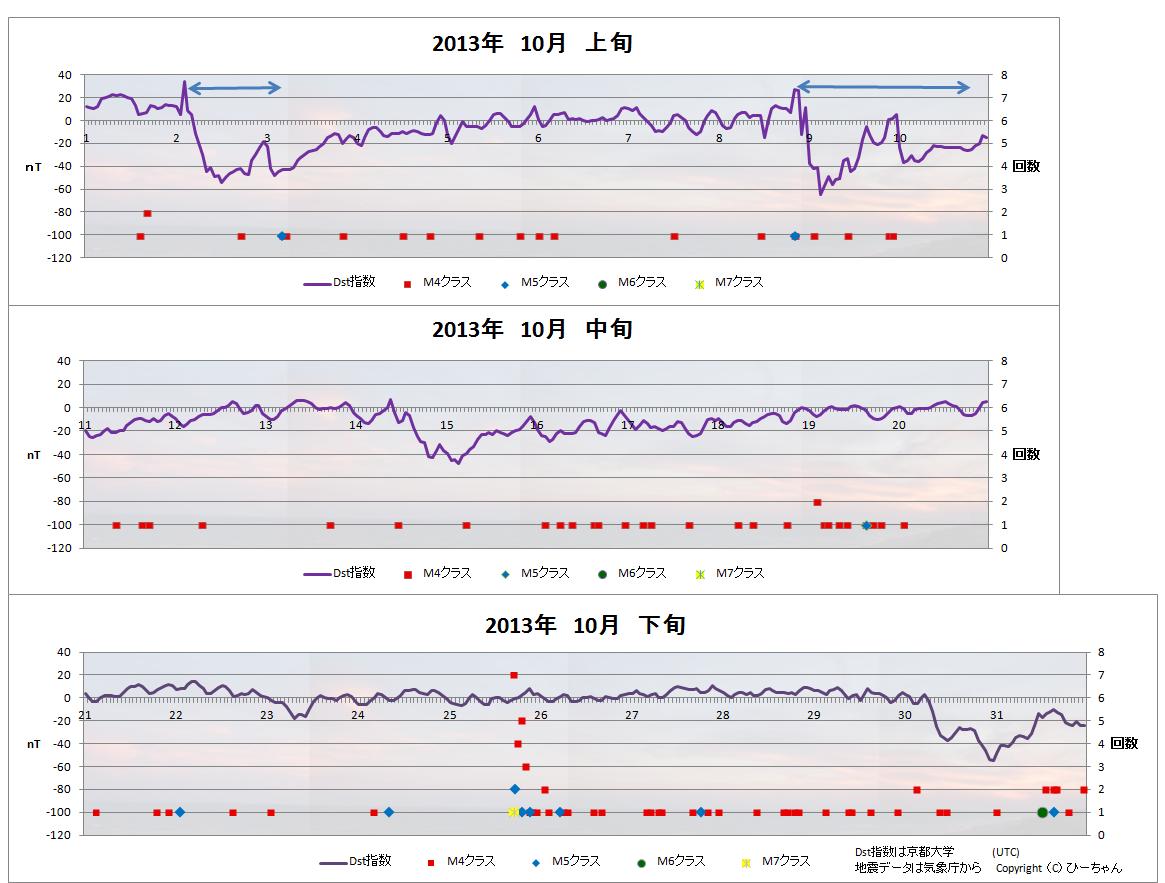
Task: Select the right blue double-headed arrow in 上旬 chart
Action: click(883, 88)
